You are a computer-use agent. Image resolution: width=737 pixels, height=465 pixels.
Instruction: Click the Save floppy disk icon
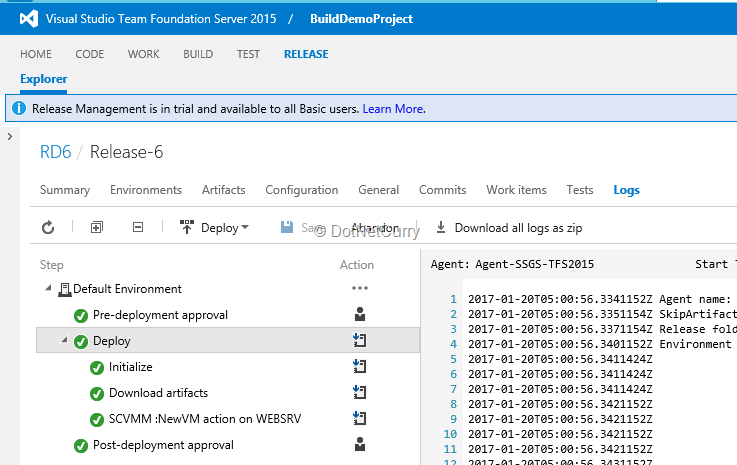tap(287, 227)
